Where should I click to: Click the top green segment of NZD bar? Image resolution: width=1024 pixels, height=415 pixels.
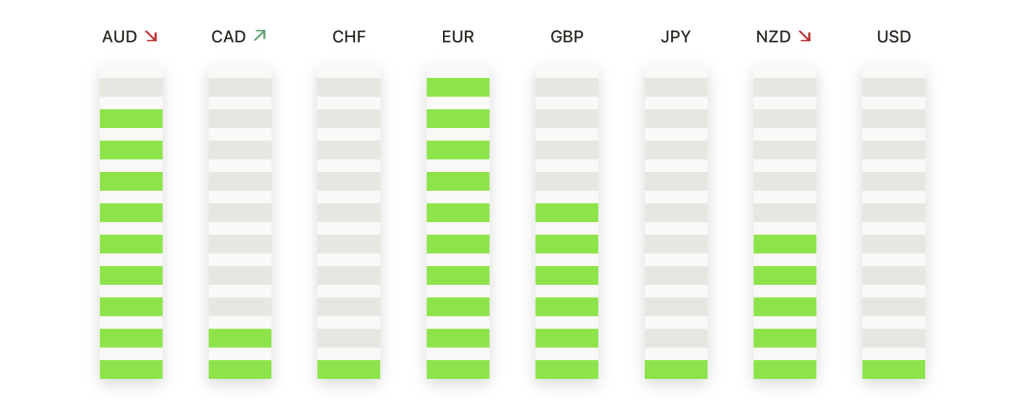point(785,244)
